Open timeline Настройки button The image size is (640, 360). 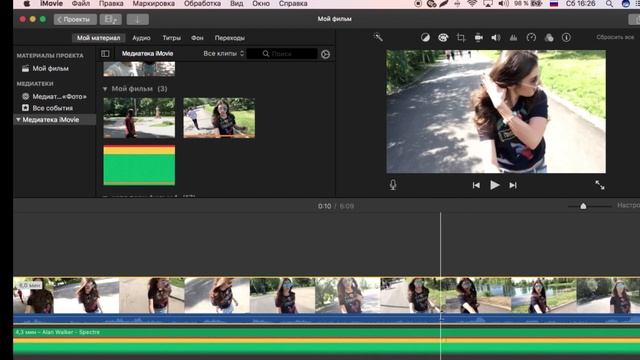tap(628, 205)
